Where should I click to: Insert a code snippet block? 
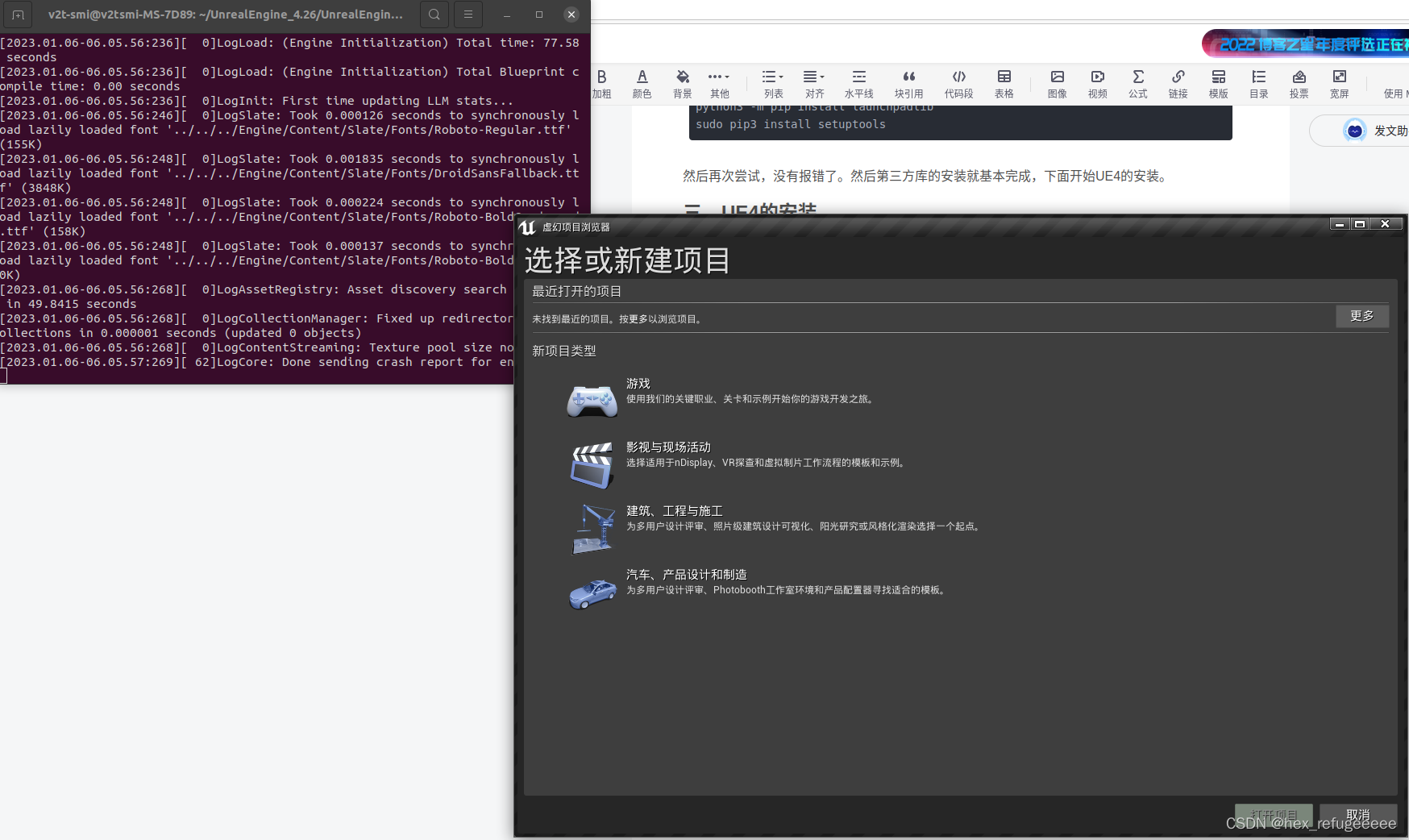(x=958, y=83)
